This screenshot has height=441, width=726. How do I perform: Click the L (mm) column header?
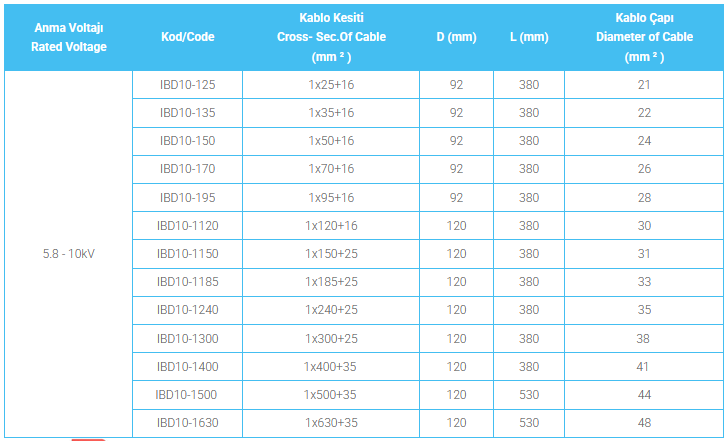pyautogui.click(x=529, y=37)
